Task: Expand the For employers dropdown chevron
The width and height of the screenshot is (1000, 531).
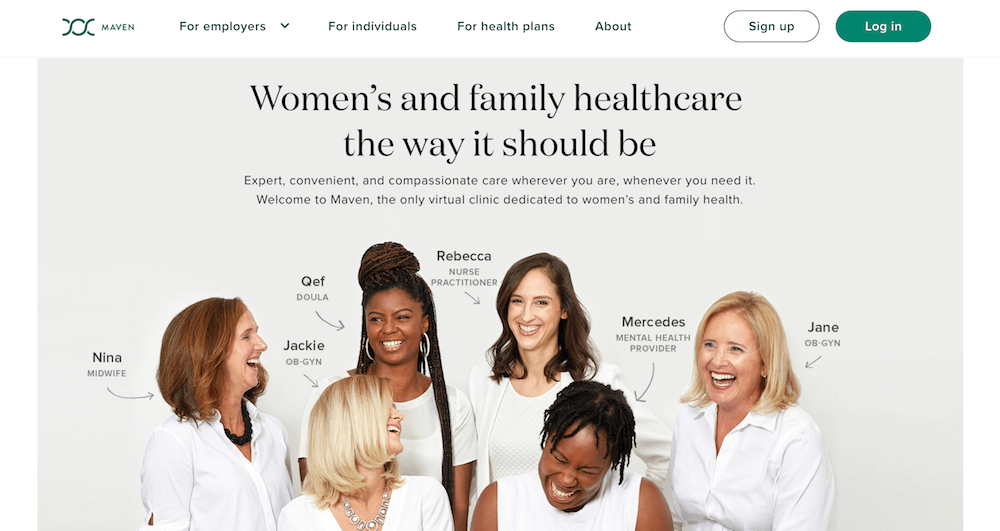Action: click(x=285, y=26)
